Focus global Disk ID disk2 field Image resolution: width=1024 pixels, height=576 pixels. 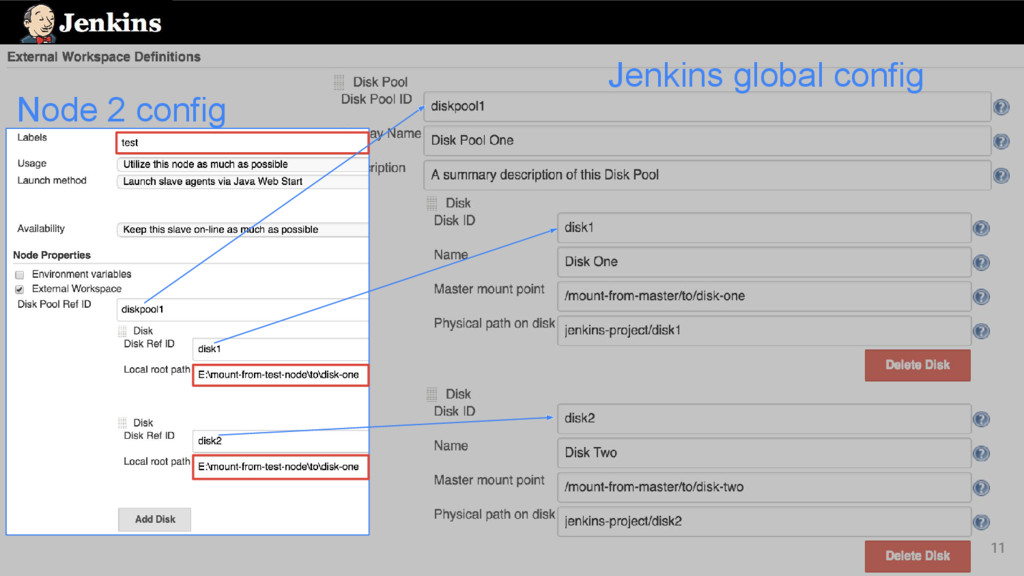click(x=764, y=419)
